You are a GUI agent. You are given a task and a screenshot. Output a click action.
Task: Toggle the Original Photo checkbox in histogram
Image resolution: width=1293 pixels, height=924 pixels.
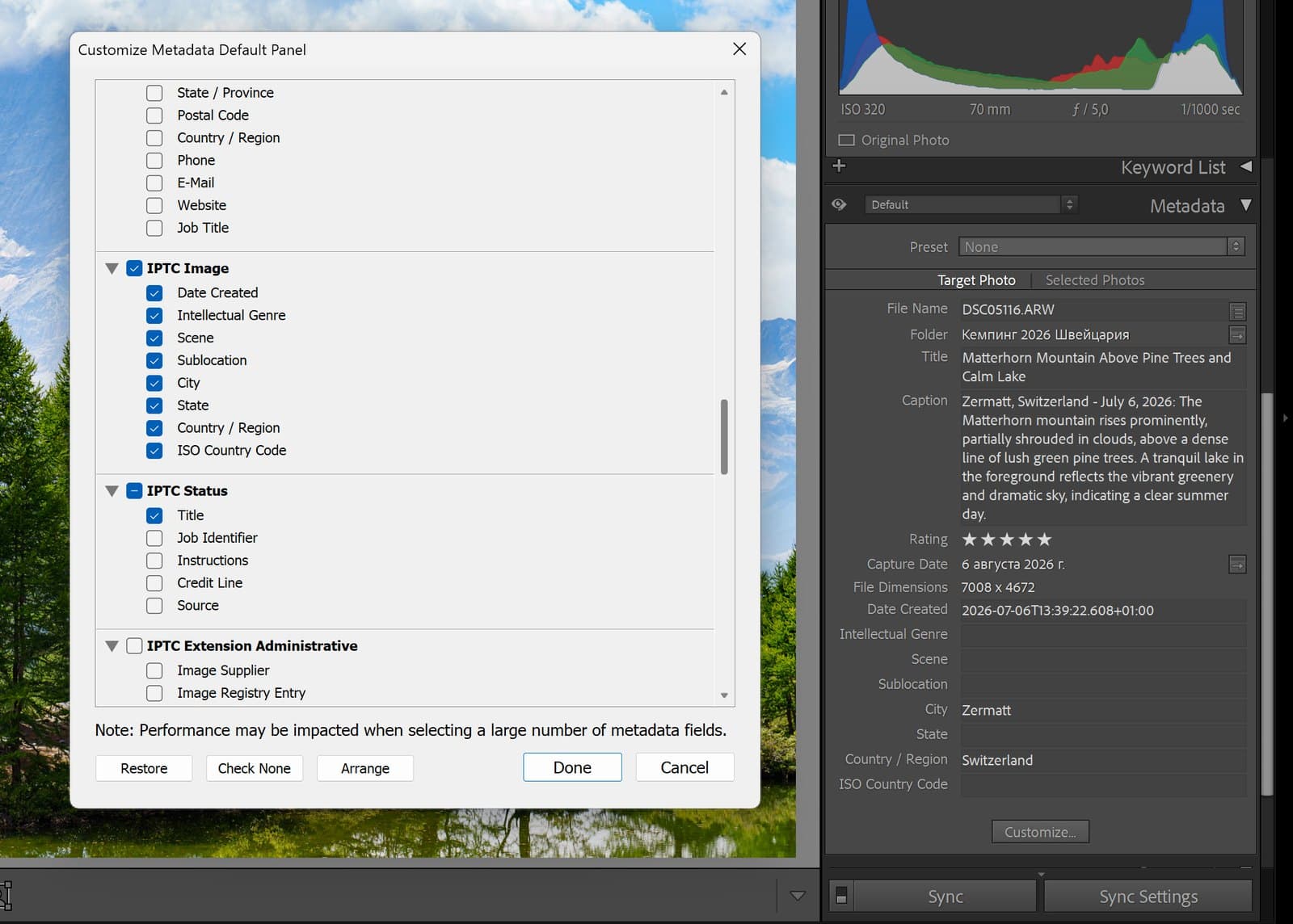[x=846, y=140]
